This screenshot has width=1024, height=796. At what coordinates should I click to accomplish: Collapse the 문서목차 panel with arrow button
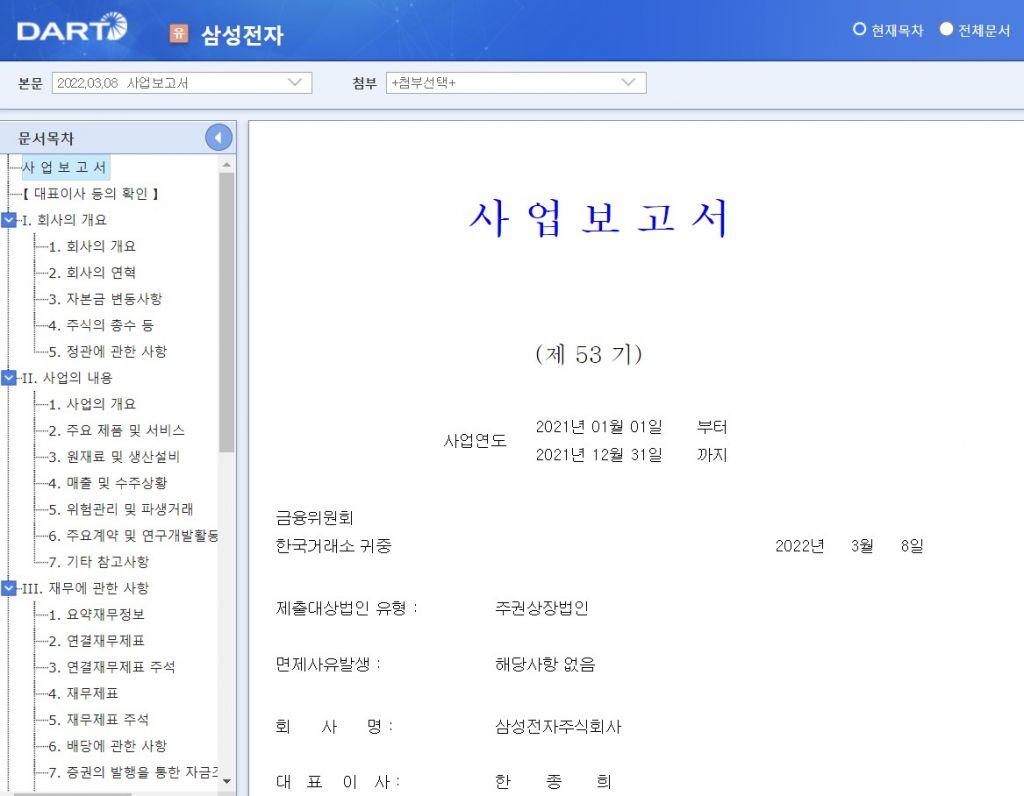[x=218, y=138]
